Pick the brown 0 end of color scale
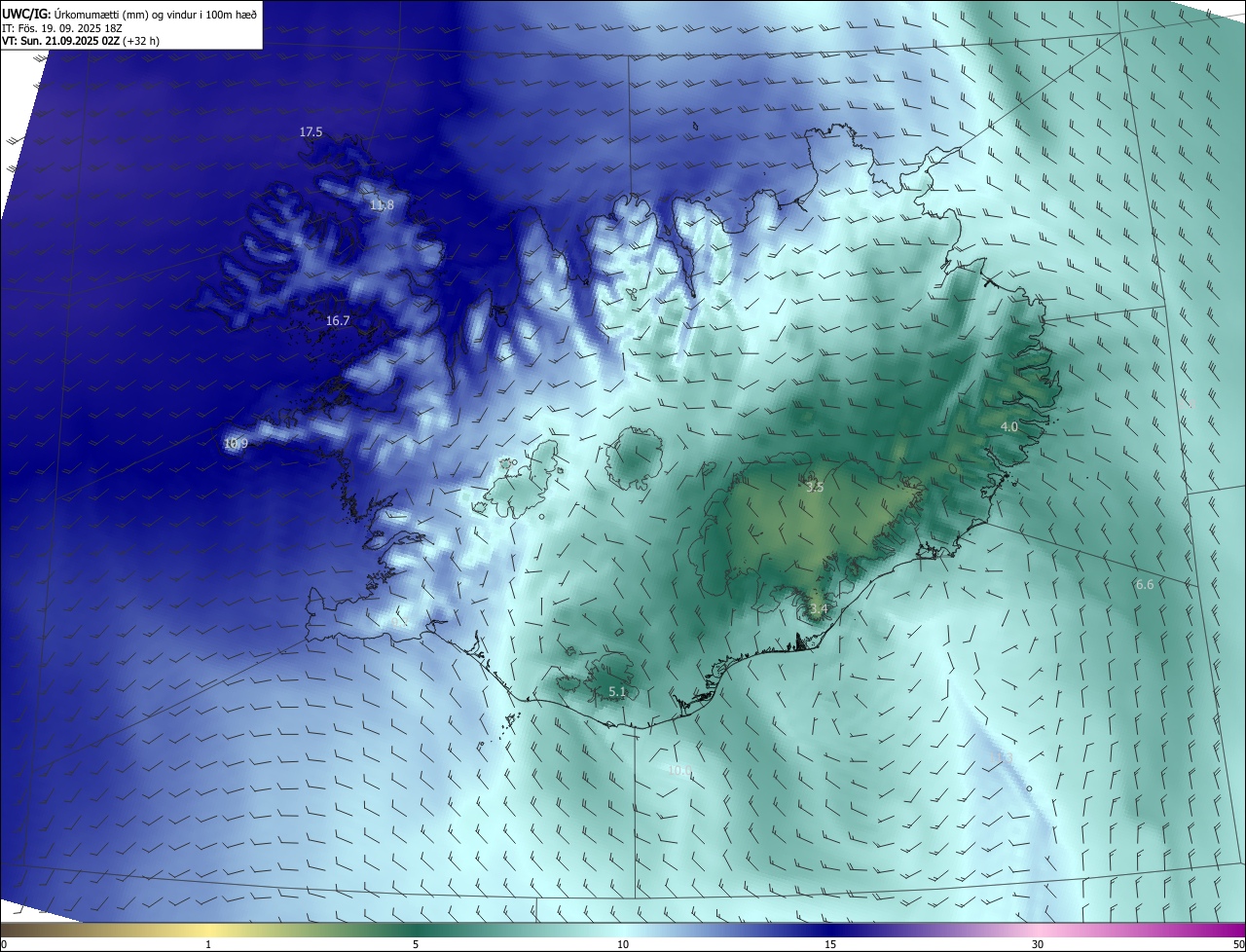 [5, 931]
